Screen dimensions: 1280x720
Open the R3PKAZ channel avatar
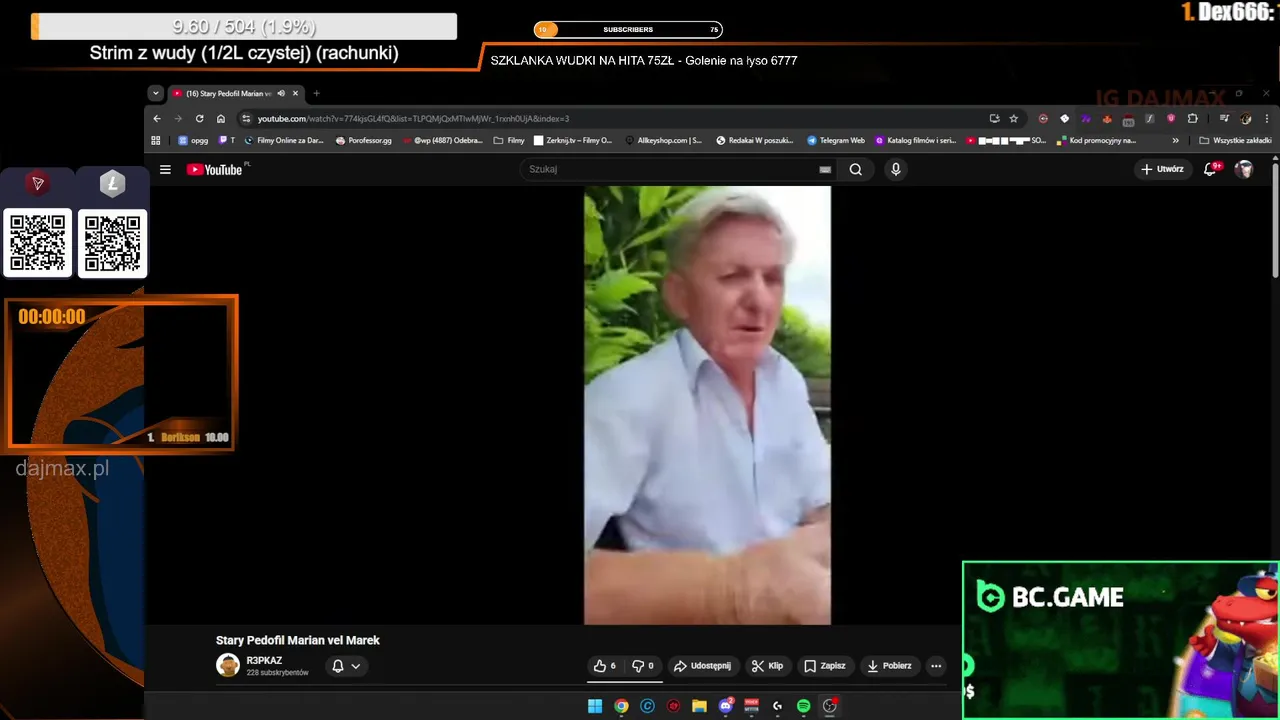tap(228, 665)
